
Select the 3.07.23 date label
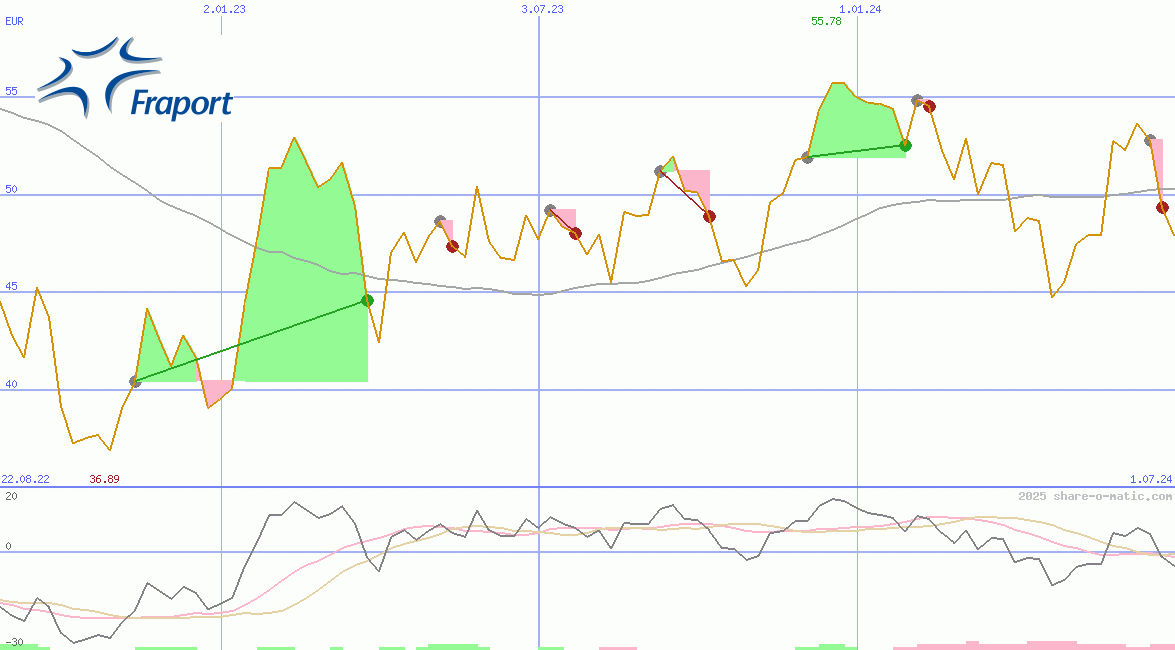coord(543,9)
